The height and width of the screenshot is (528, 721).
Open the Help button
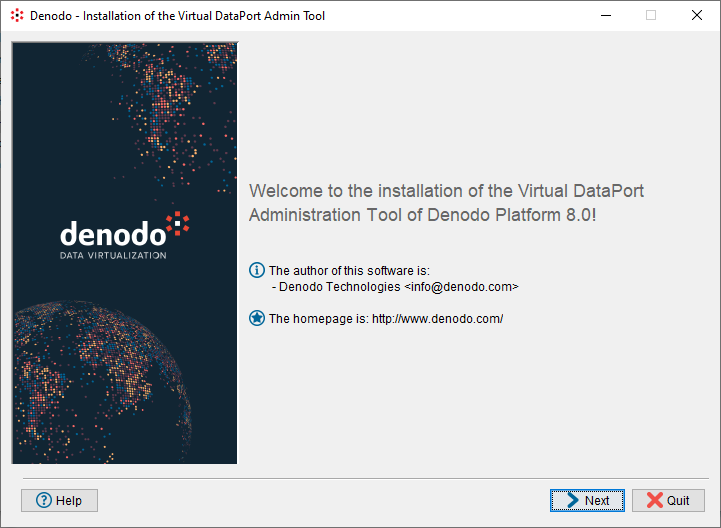59,500
